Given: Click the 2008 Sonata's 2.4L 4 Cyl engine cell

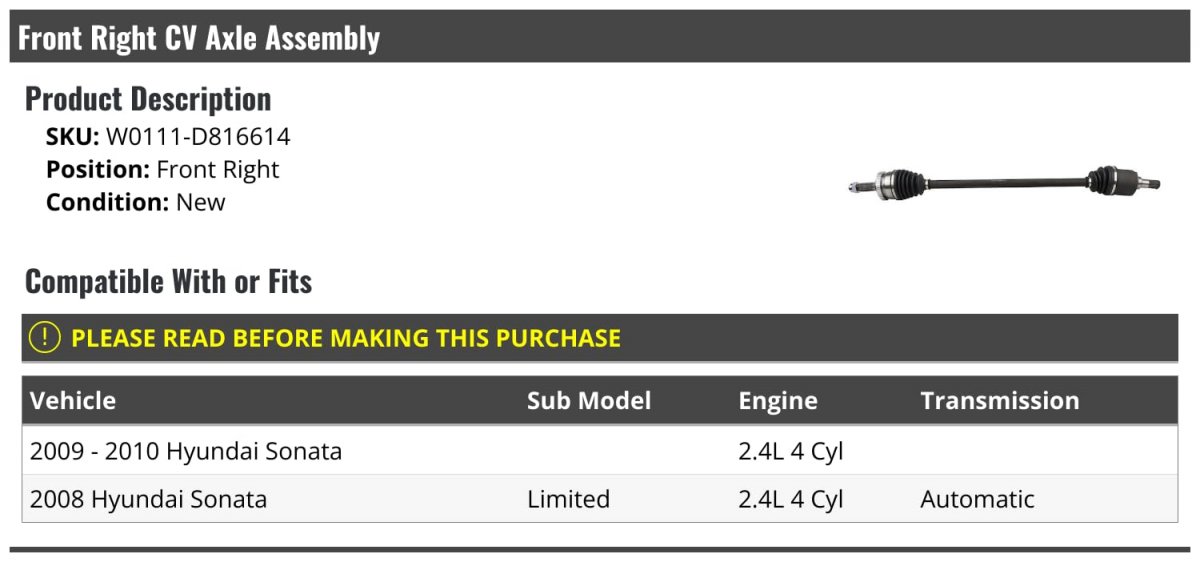Looking at the screenshot, I should (791, 499).
